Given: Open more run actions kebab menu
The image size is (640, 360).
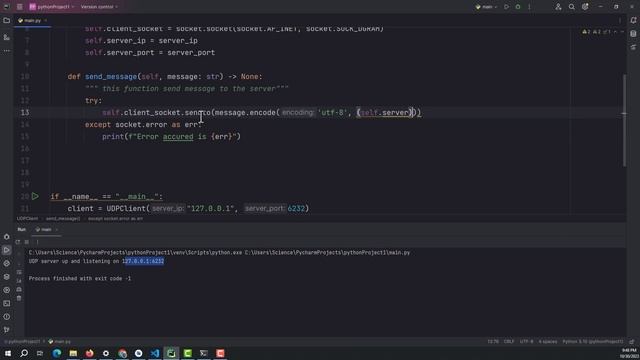Looking at the screenshot, I should pos(529,7).
